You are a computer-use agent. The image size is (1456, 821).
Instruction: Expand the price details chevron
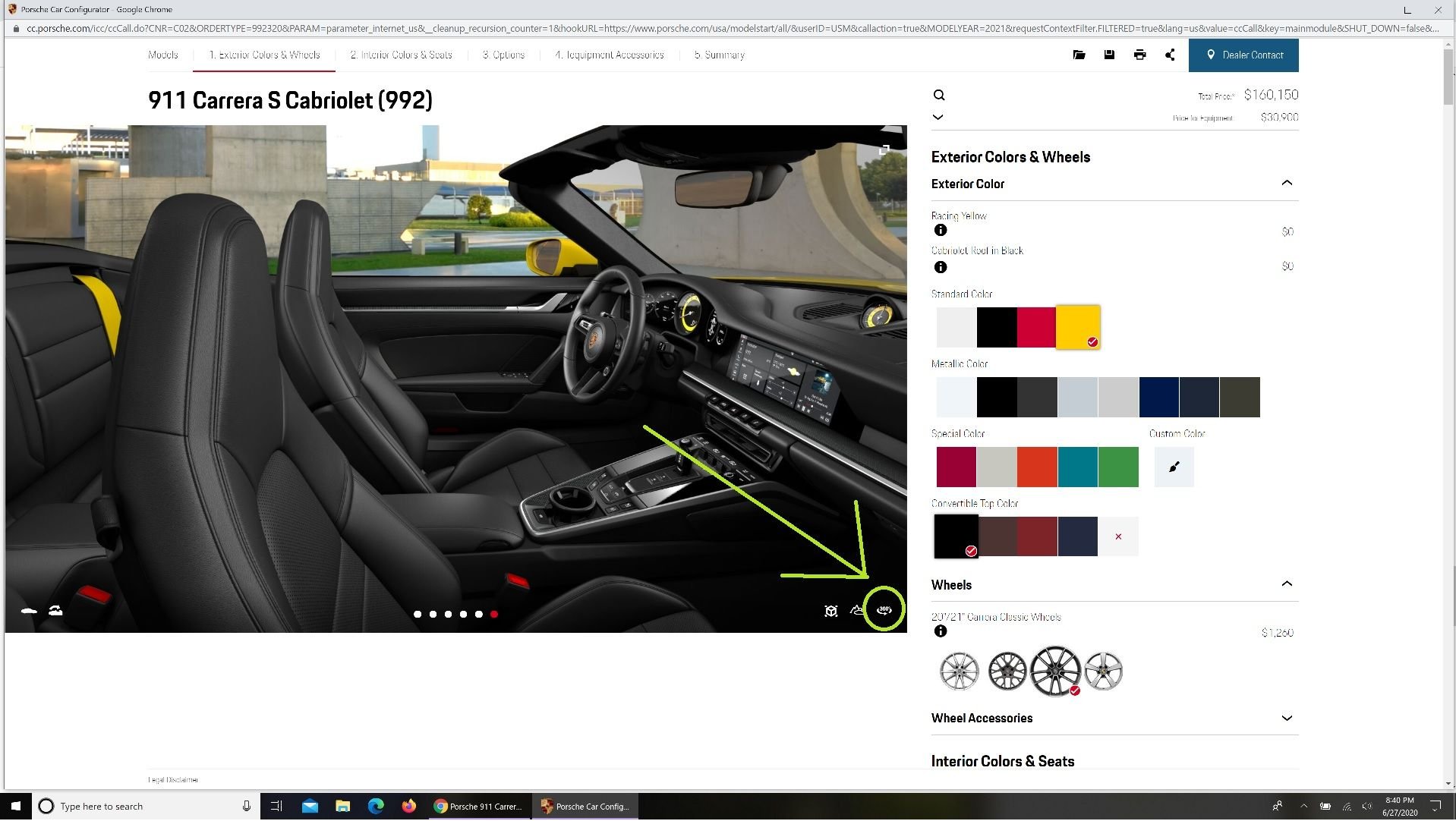938,118
